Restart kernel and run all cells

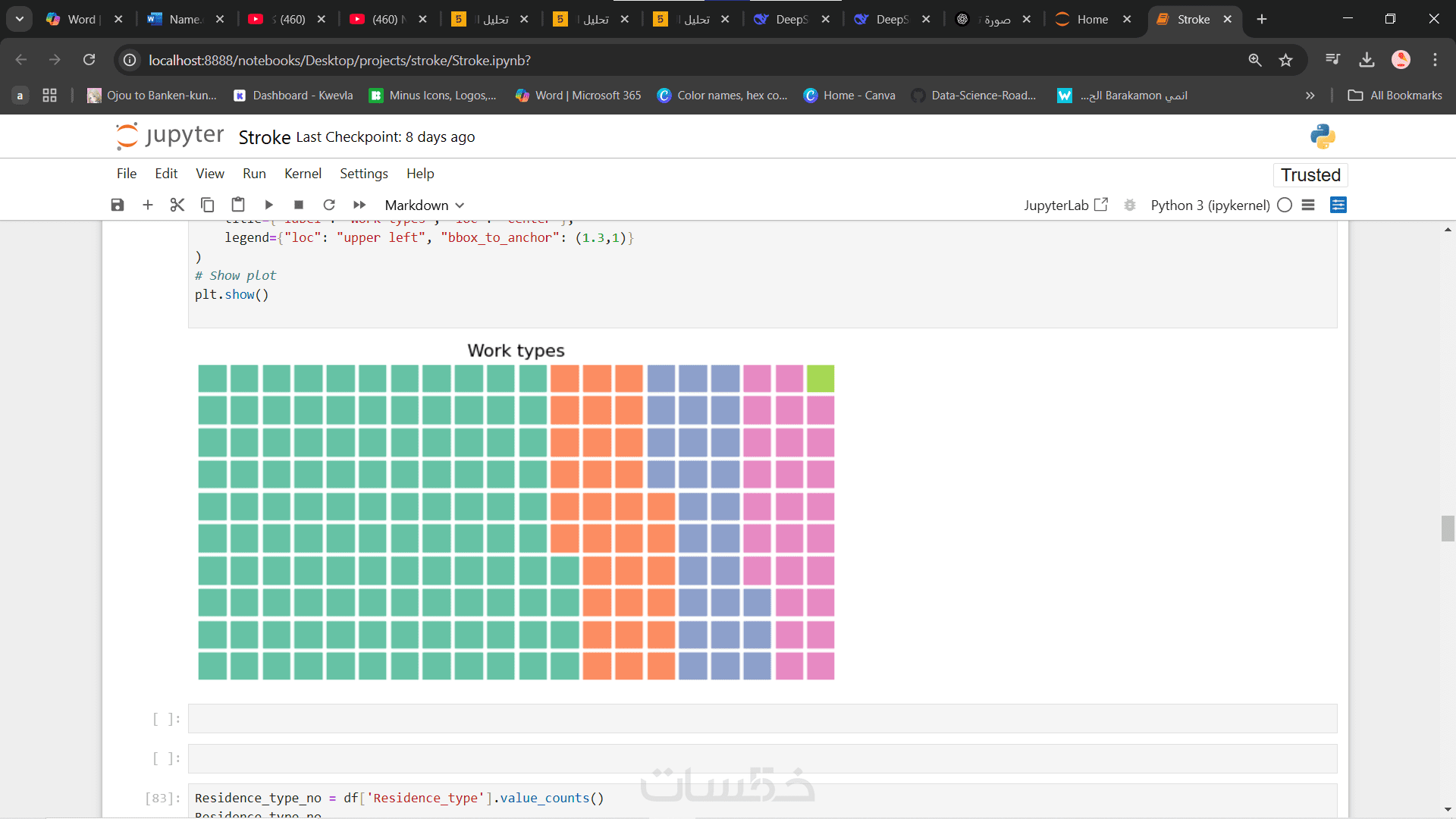click(x=359, y=205)
